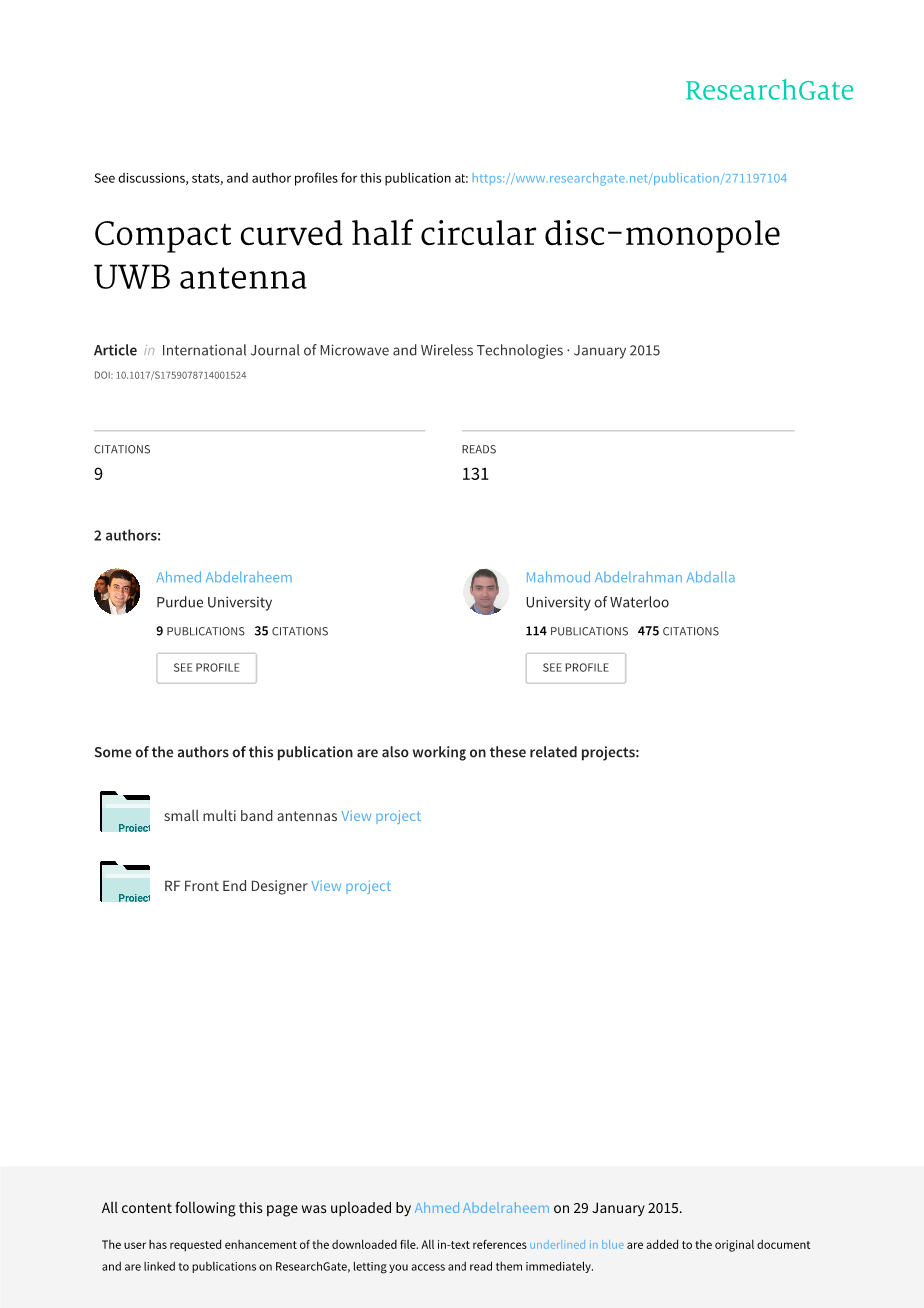
Task: Open the researchgate.net publication URL link
Action: pyautogui.click(x=629, y=178)
